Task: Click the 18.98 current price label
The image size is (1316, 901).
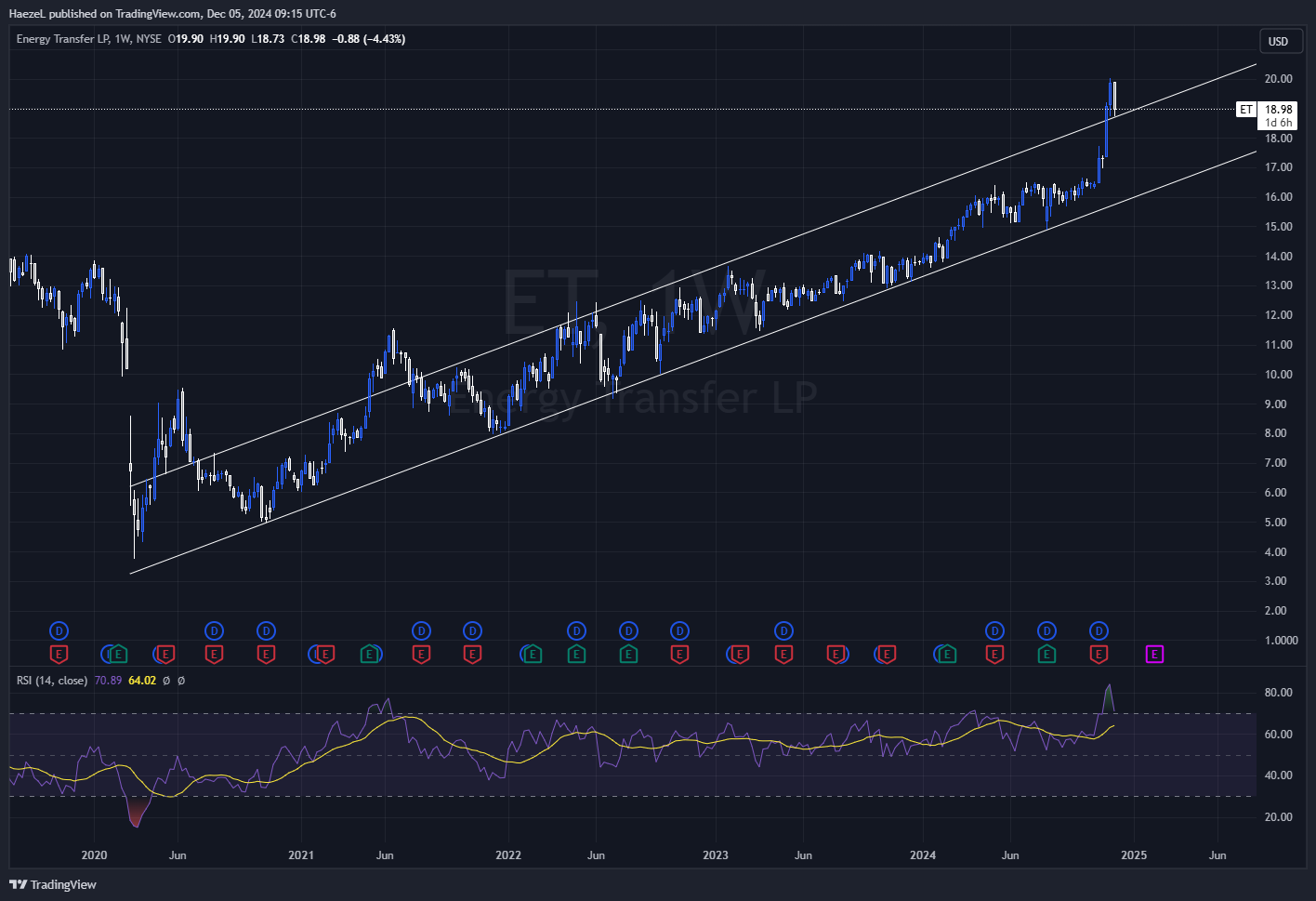Action: pos(1279,109)
